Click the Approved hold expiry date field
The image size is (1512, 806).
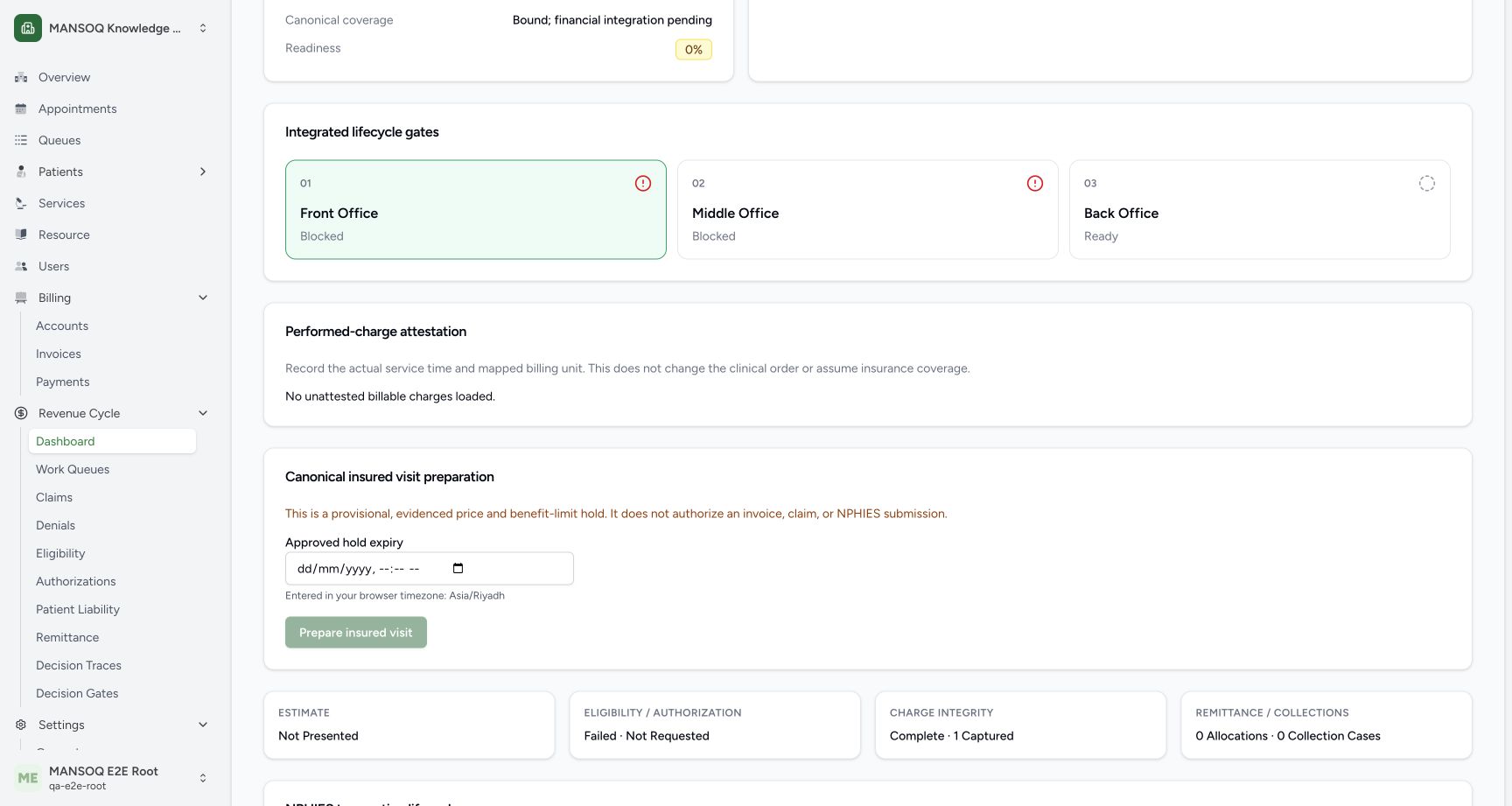[430, 569]
